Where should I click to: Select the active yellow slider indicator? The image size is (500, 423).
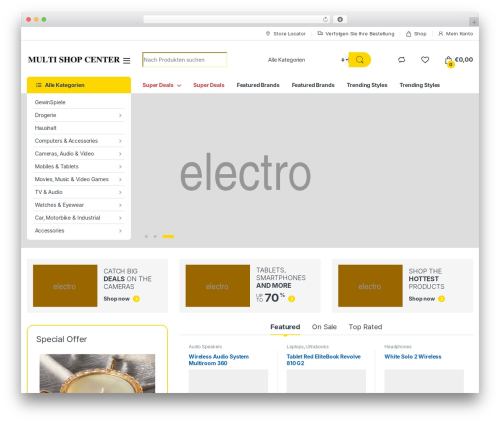[168, 236]
